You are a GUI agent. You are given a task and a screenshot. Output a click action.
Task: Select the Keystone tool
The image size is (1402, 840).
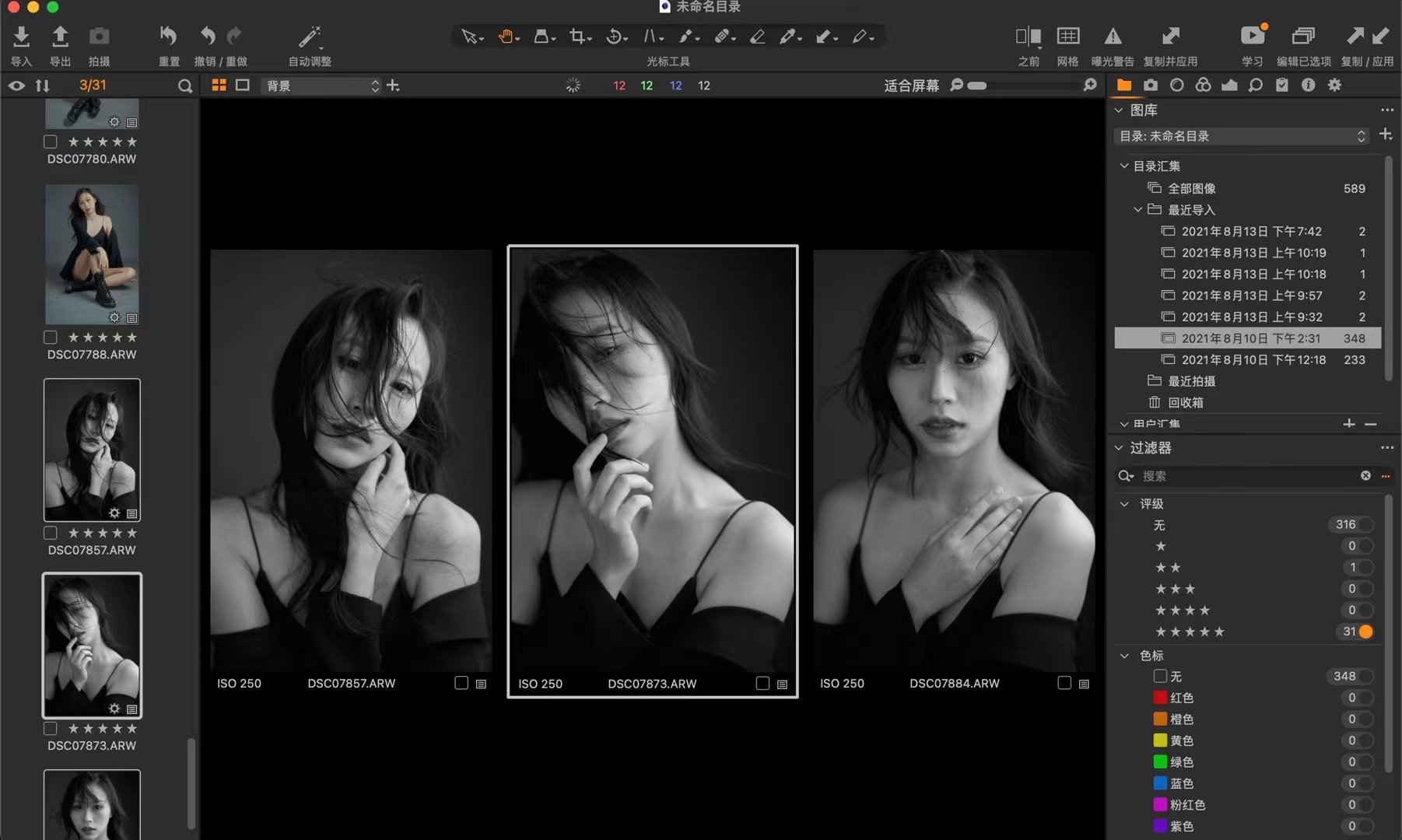pyautogui.click(x=652, y=37)
